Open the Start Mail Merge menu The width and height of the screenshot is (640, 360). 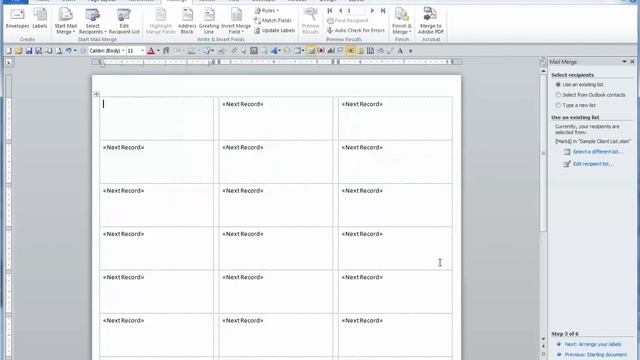[x=65, y=21]
